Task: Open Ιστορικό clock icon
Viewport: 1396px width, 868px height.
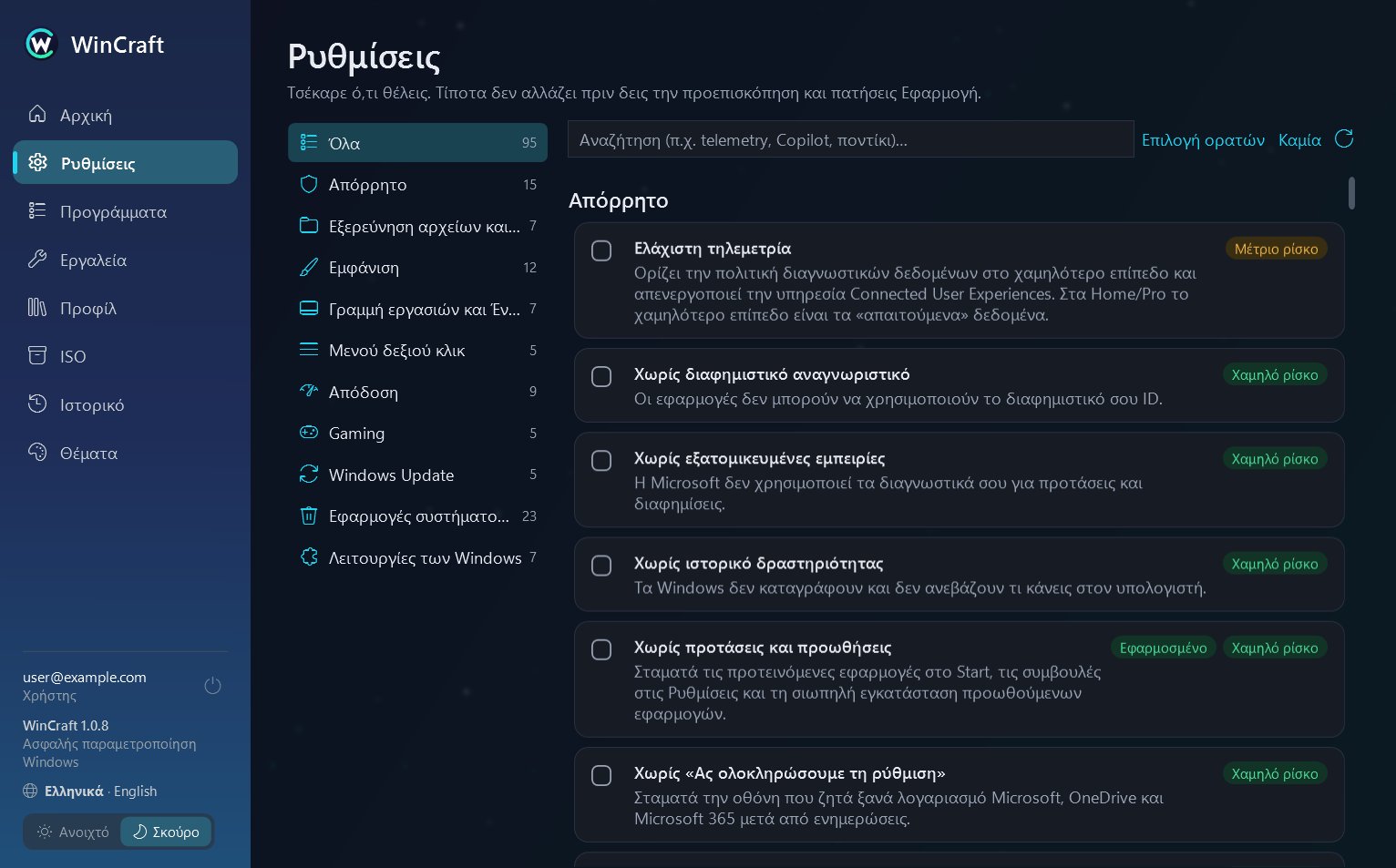Action: point(37,403)
